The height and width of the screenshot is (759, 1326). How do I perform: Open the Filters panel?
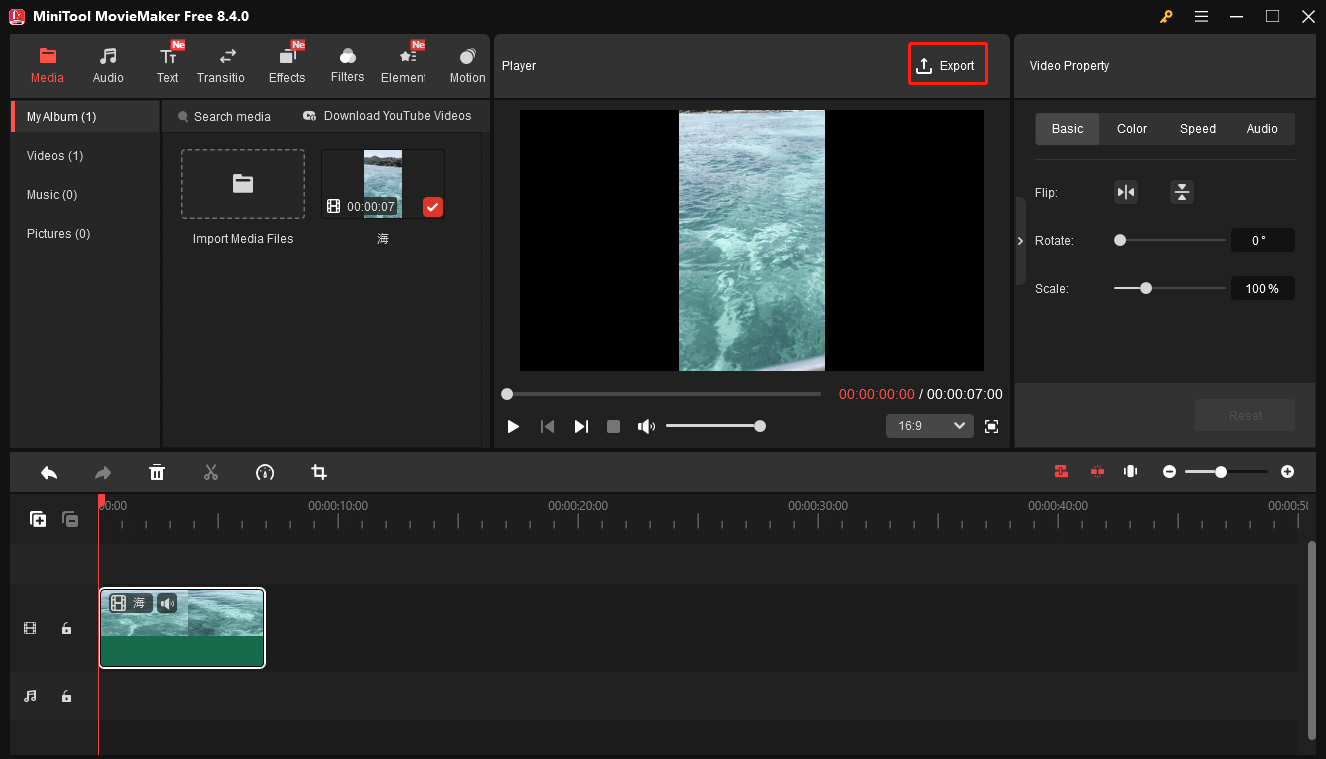[x=347, y=65]
